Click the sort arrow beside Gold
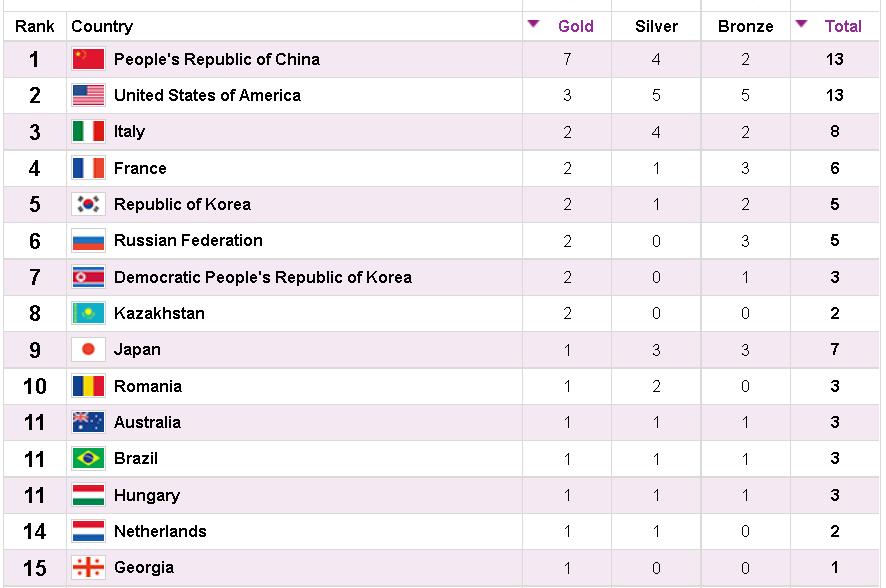886x588 pixels. pos(533,24)
